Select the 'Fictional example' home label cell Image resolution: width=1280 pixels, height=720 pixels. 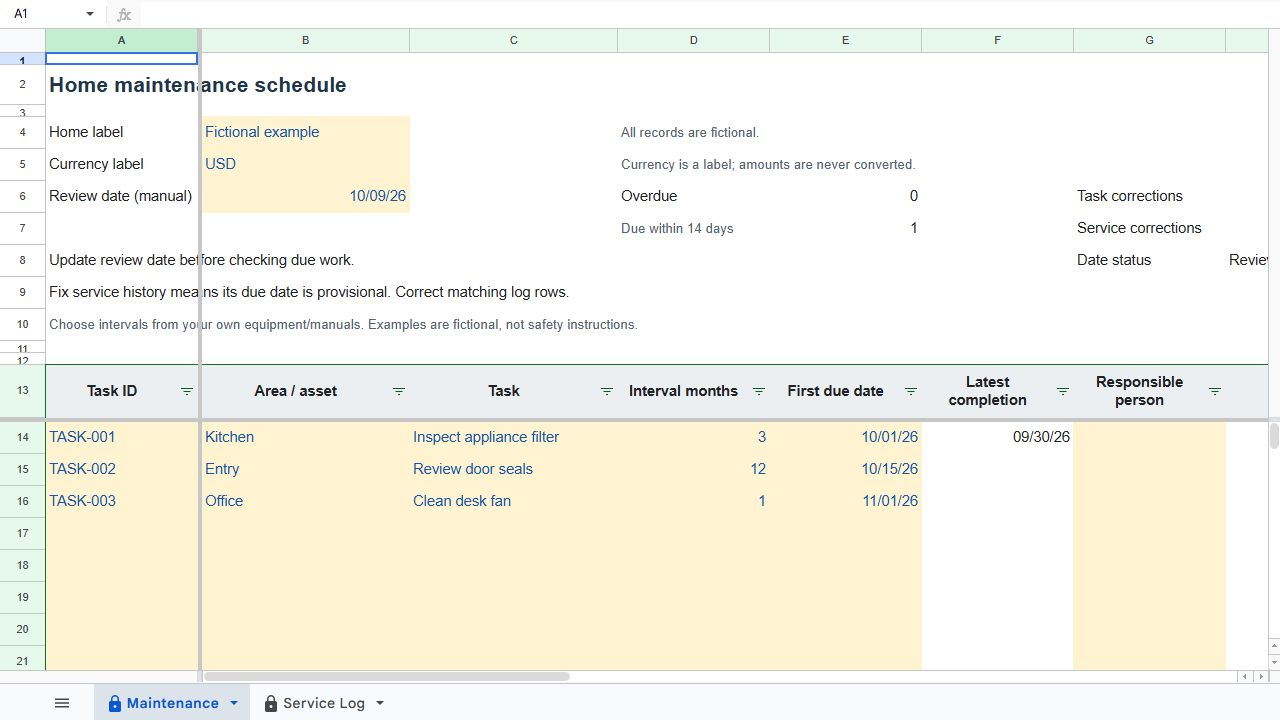pos(305,132)
